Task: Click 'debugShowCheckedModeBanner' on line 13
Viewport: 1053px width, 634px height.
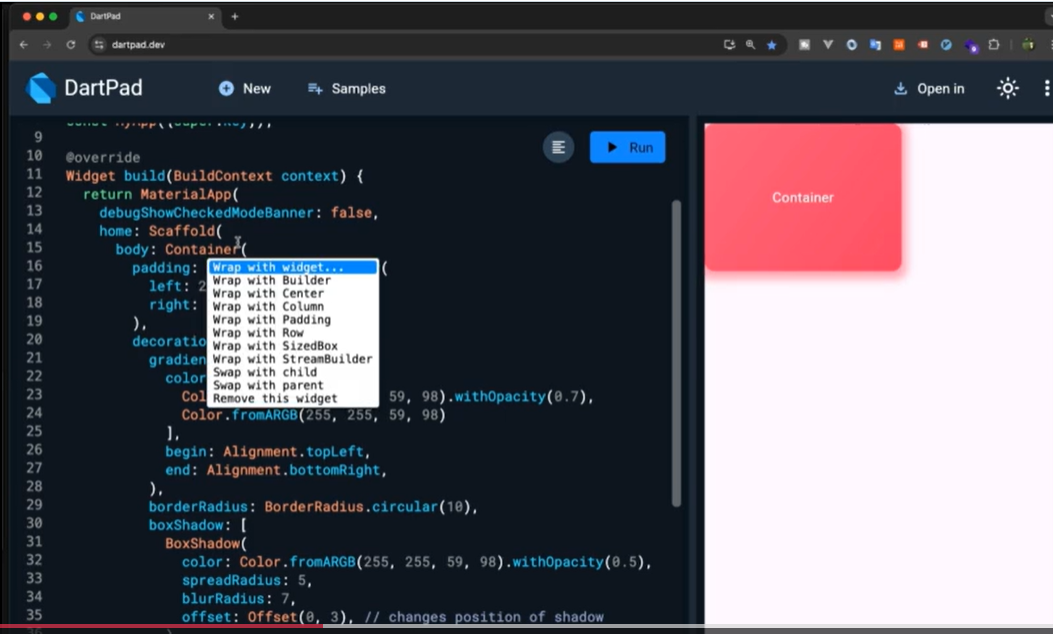Action: point(206,212)
